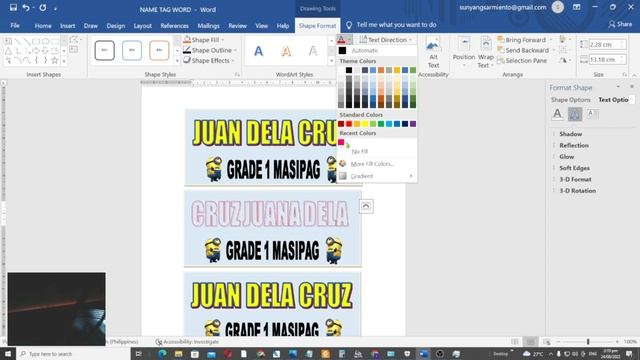Expand the Soft Edges section

[574, 168]
